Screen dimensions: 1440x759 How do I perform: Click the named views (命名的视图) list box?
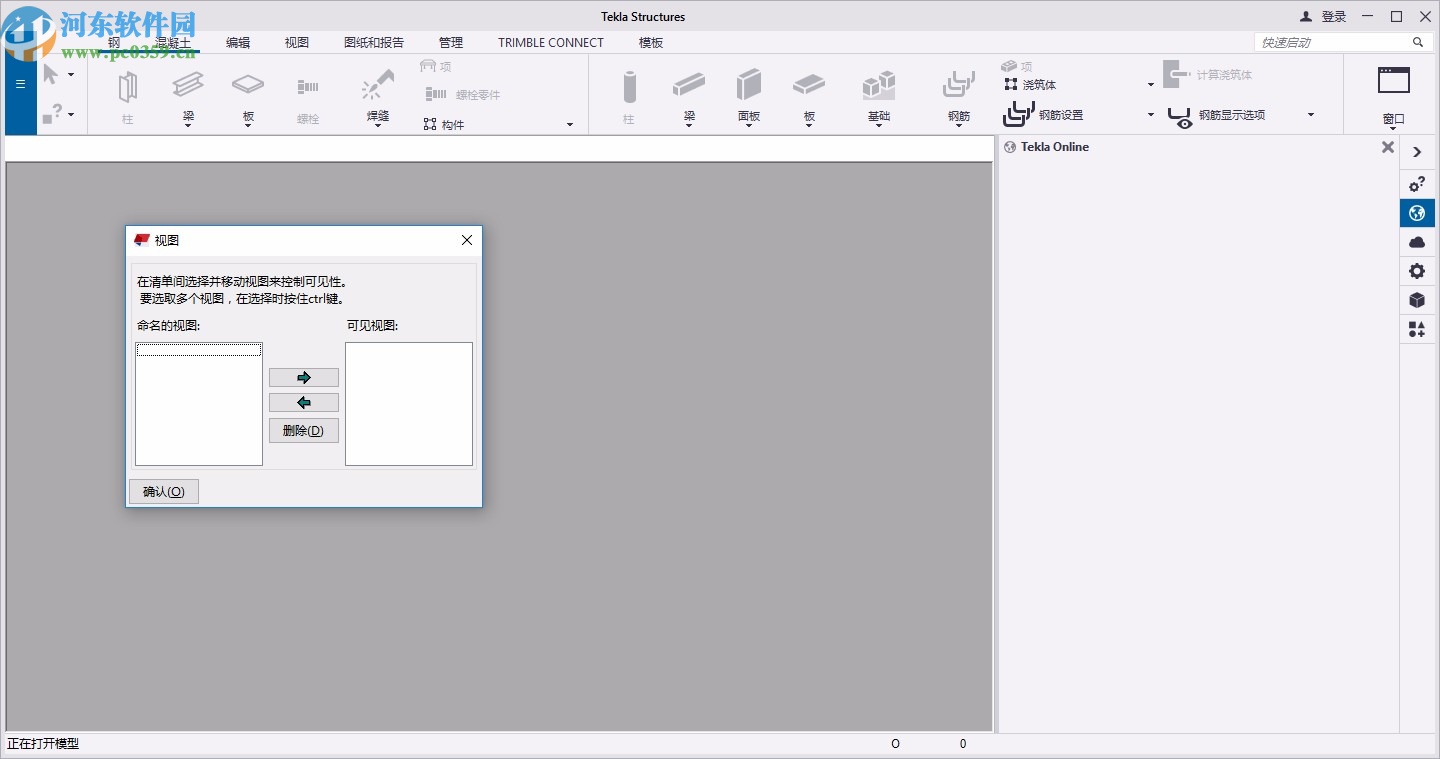coord(199,404)
